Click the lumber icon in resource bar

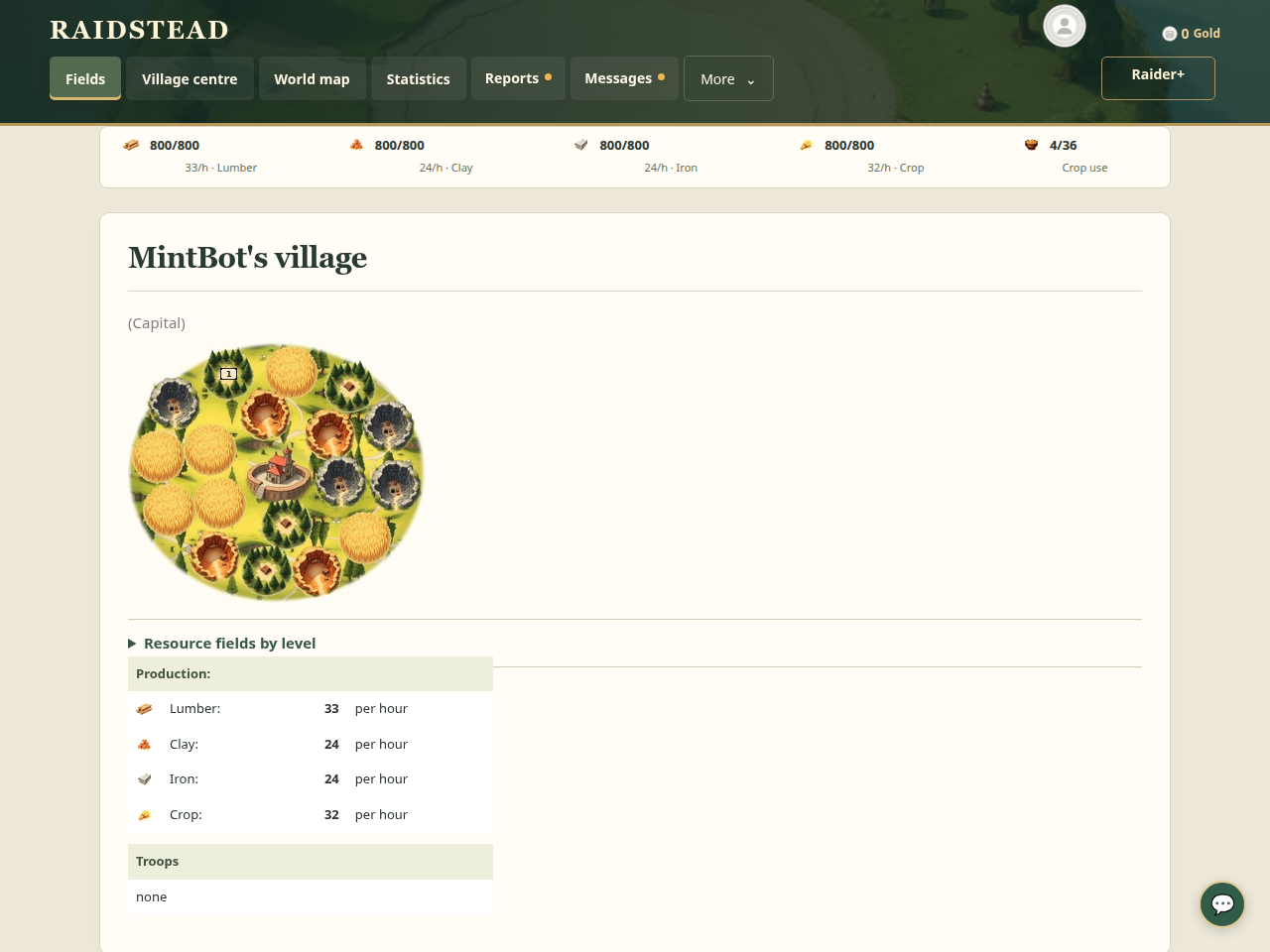pos(131,145)
